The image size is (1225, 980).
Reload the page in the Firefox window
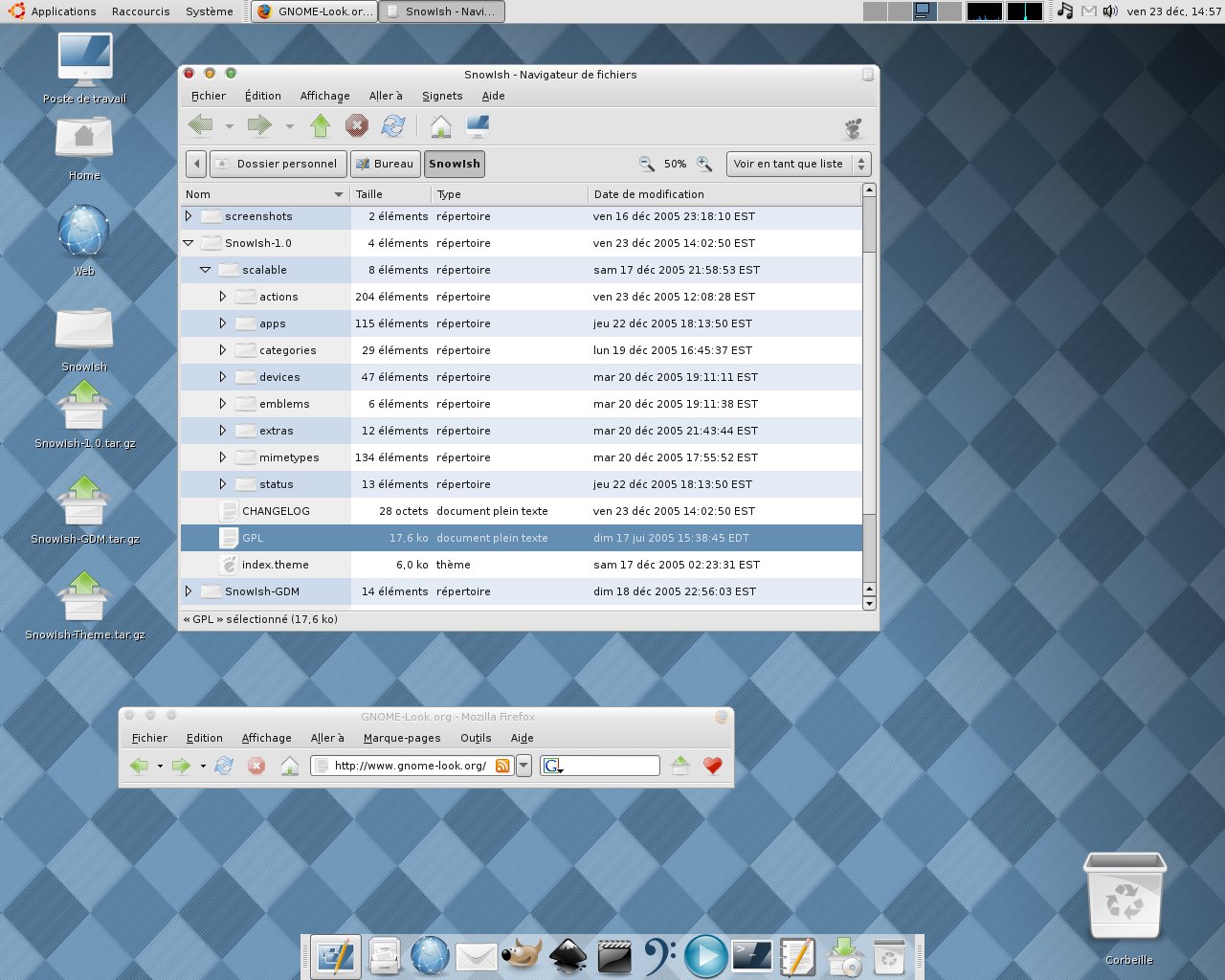[225, 766]
